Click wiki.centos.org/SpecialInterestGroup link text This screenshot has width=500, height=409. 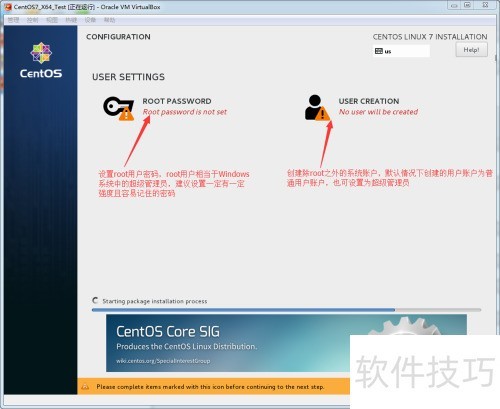[163, 361]
